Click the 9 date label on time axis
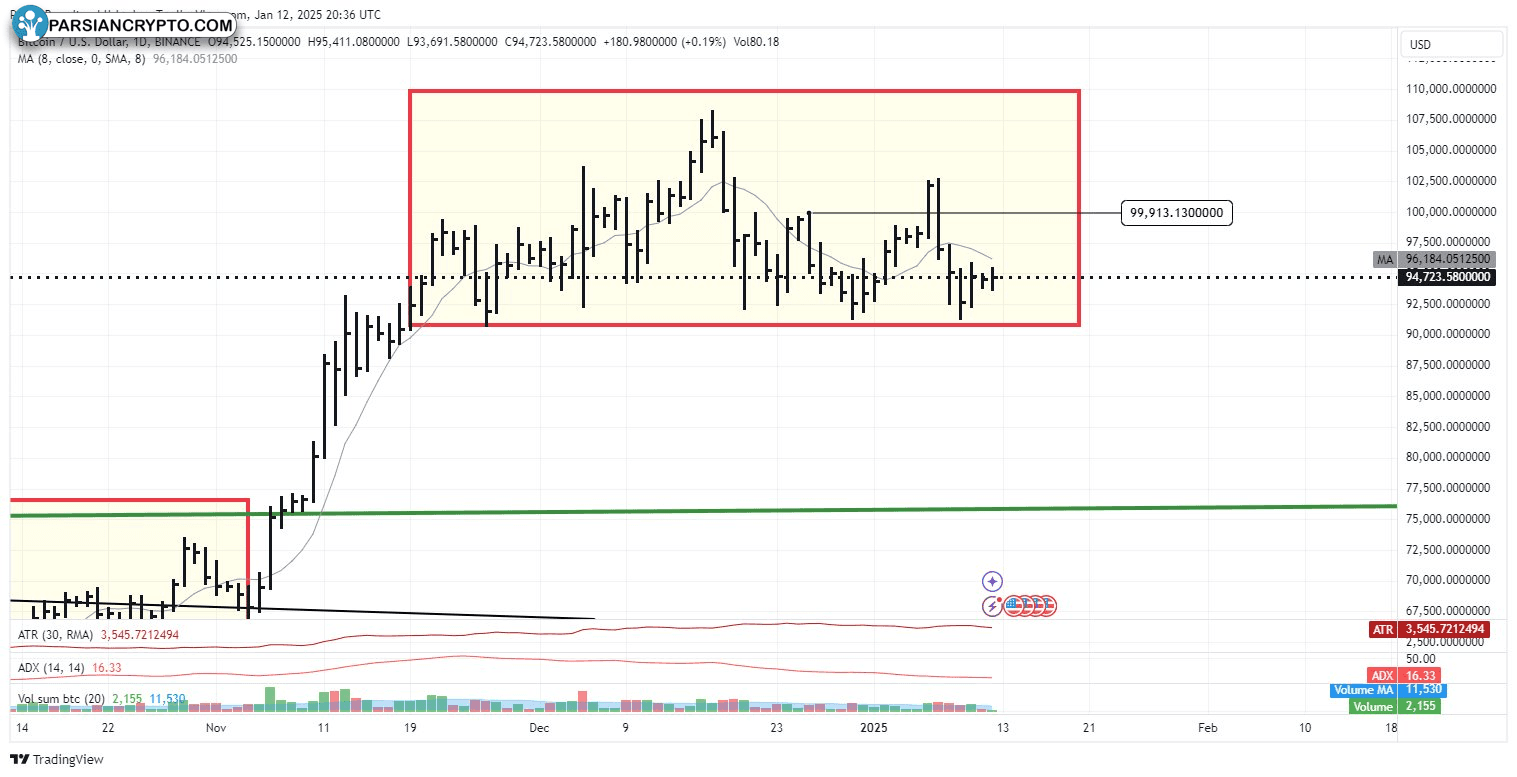The image size is (1517, 777). coord(625,728)
